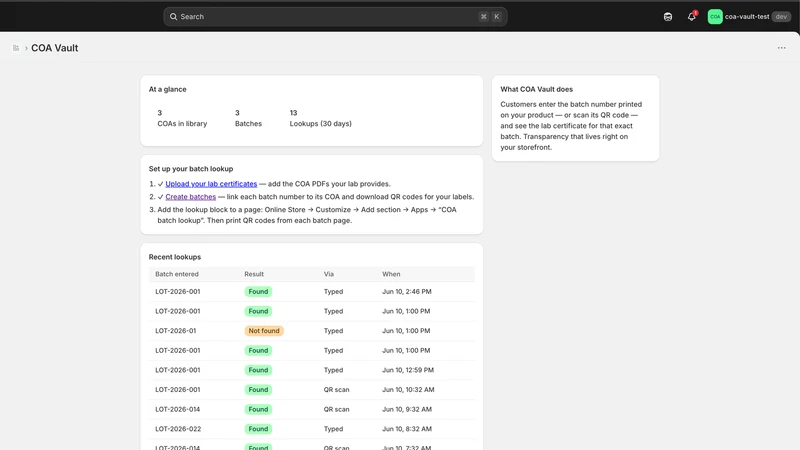Click the apps breadcrumb icon beside COA Vault
This screenshot has width=800, height=450.
[x=16, y=48]
